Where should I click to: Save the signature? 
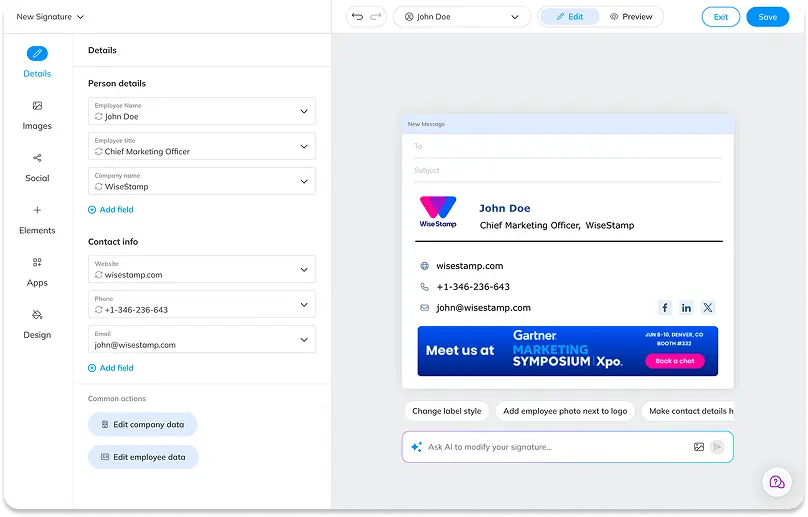pos(767,17)
